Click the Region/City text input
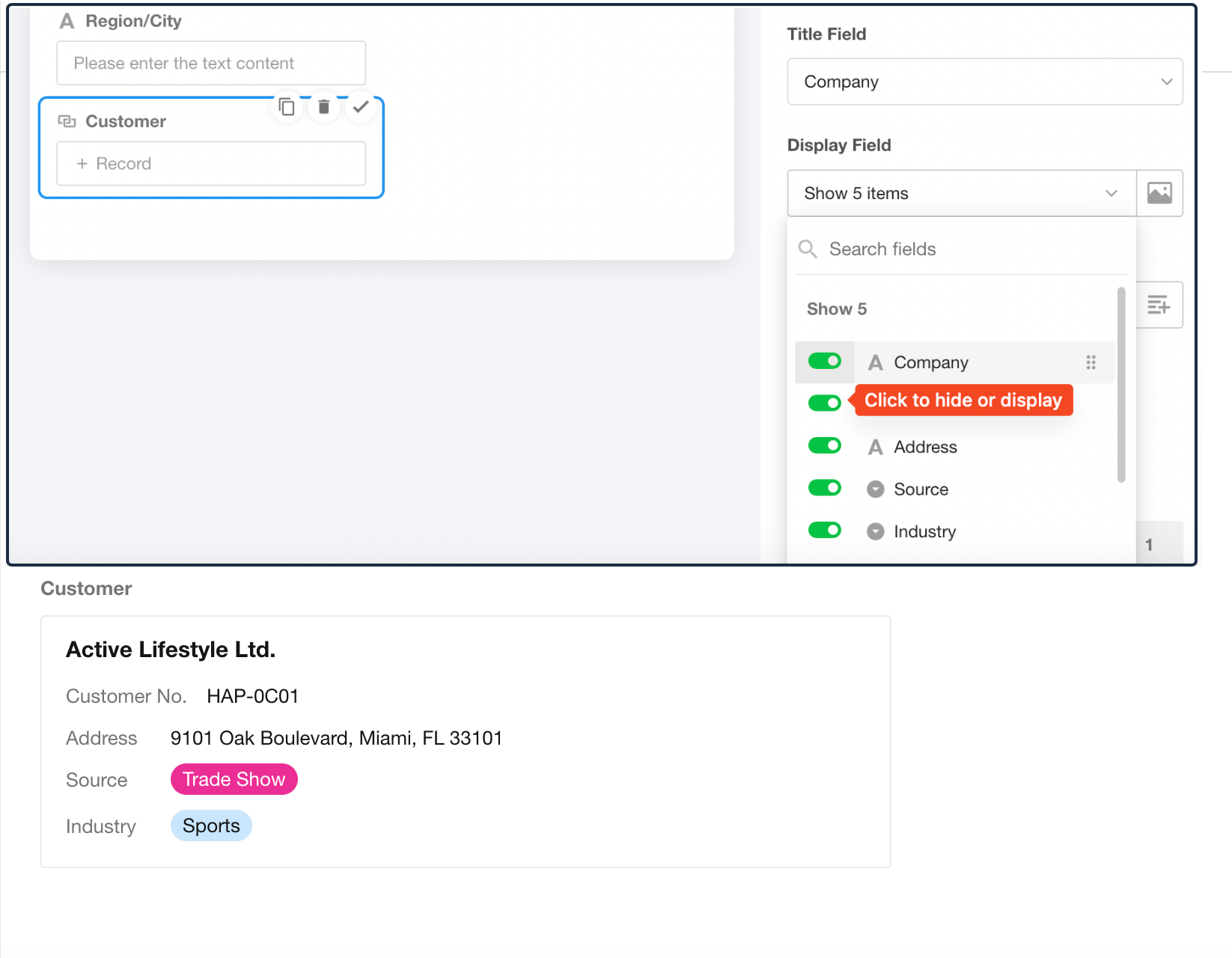Image resolution: width=1232 pixels, height=958 pixels. click(211, 64)
